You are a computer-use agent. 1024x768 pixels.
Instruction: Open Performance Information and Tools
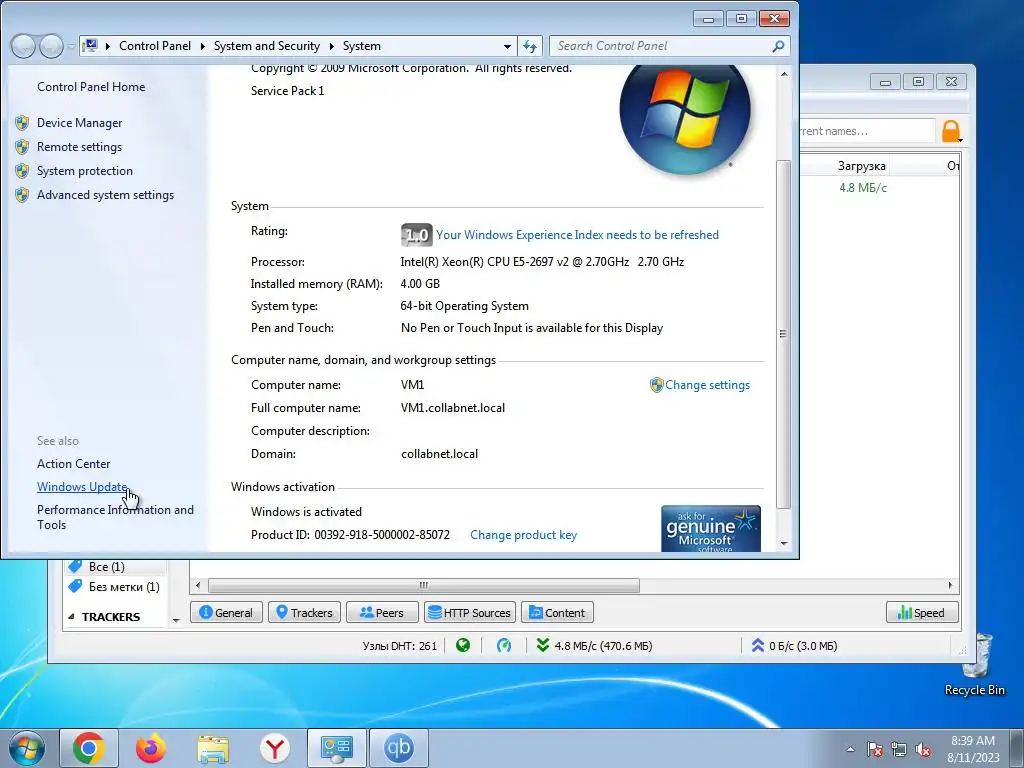point(115,517)
